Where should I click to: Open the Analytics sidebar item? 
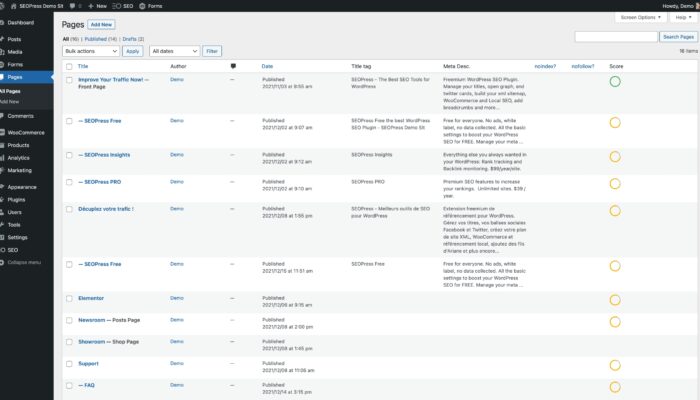18,158
